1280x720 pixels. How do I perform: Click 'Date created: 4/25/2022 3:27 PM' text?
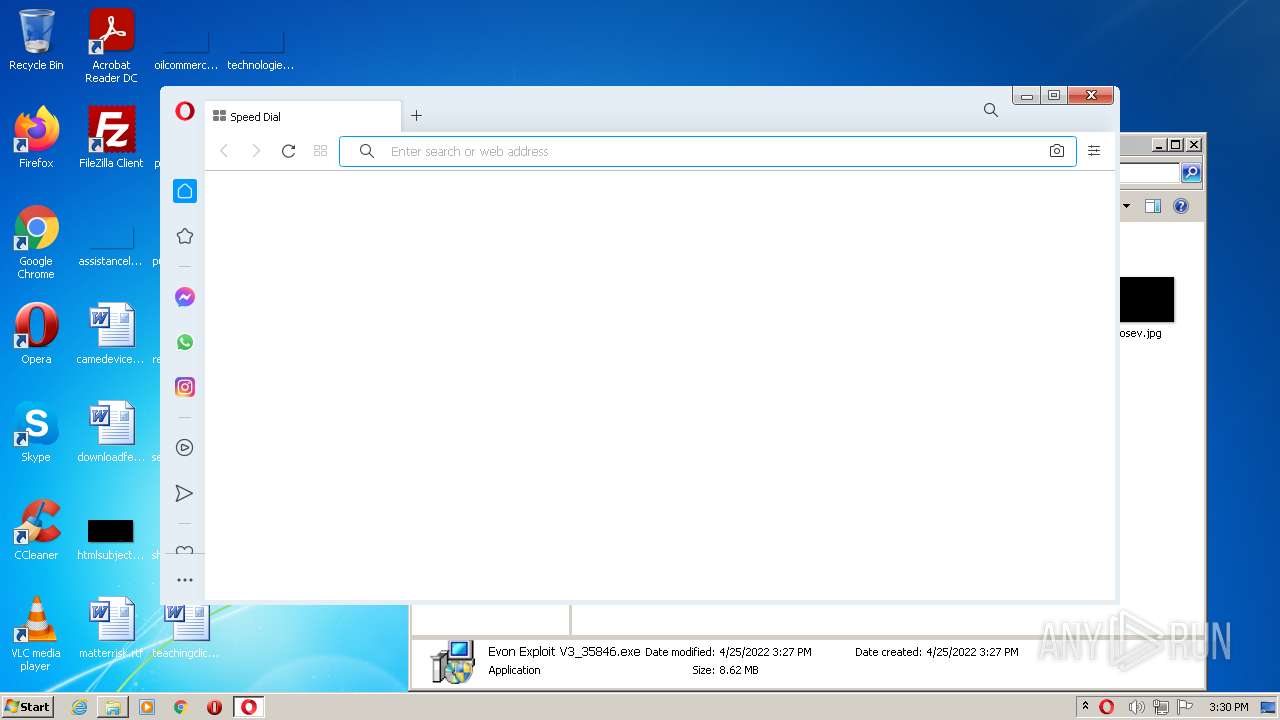(x=936, y=652)
